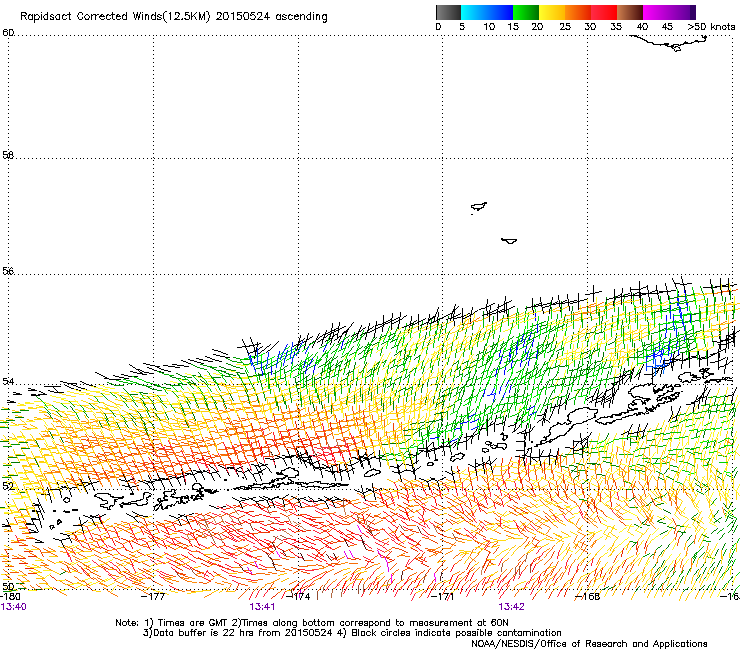Click the '60' latitude label
740x650 pixels.
pyautogui.click(x=8, y=33)
